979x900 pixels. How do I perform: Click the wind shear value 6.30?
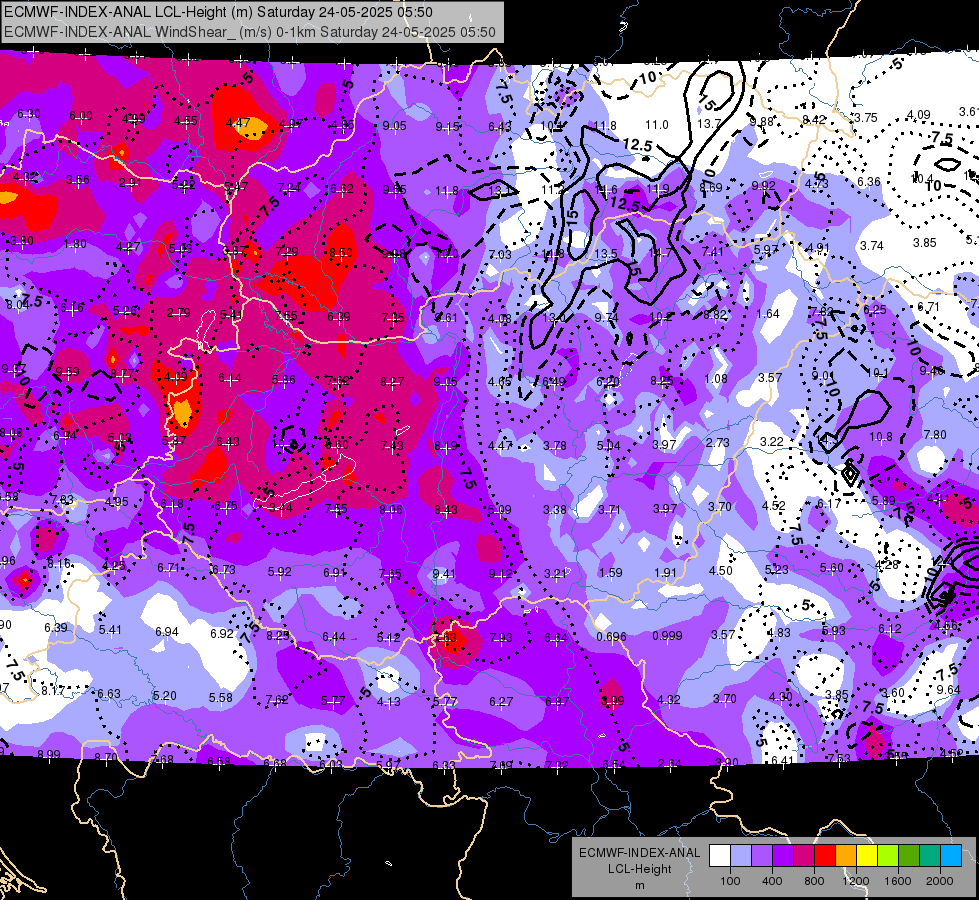click(x=29, y=114)
